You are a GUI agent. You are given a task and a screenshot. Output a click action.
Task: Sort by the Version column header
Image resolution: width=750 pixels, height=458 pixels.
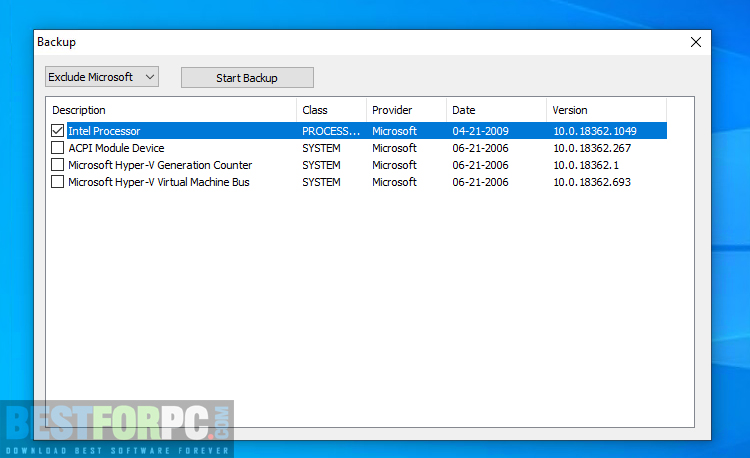(606, 110)
